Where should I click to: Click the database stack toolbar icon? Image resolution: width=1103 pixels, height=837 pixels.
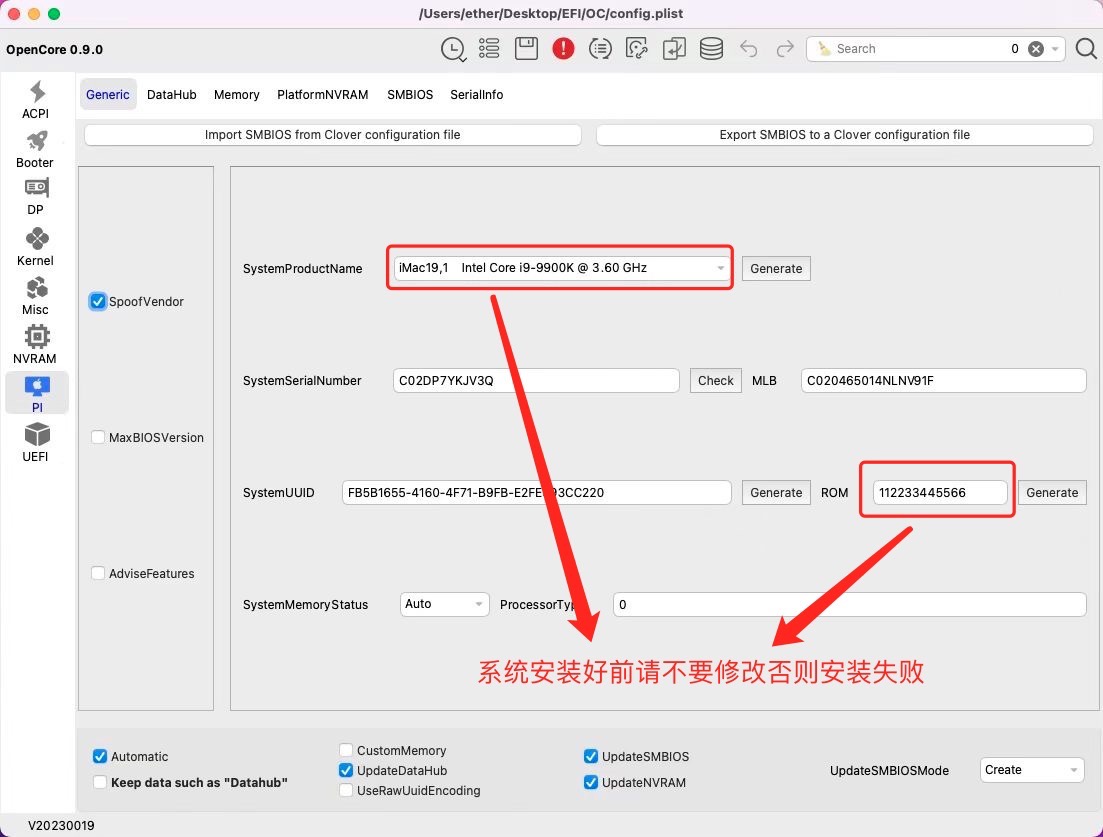point(711,49)
